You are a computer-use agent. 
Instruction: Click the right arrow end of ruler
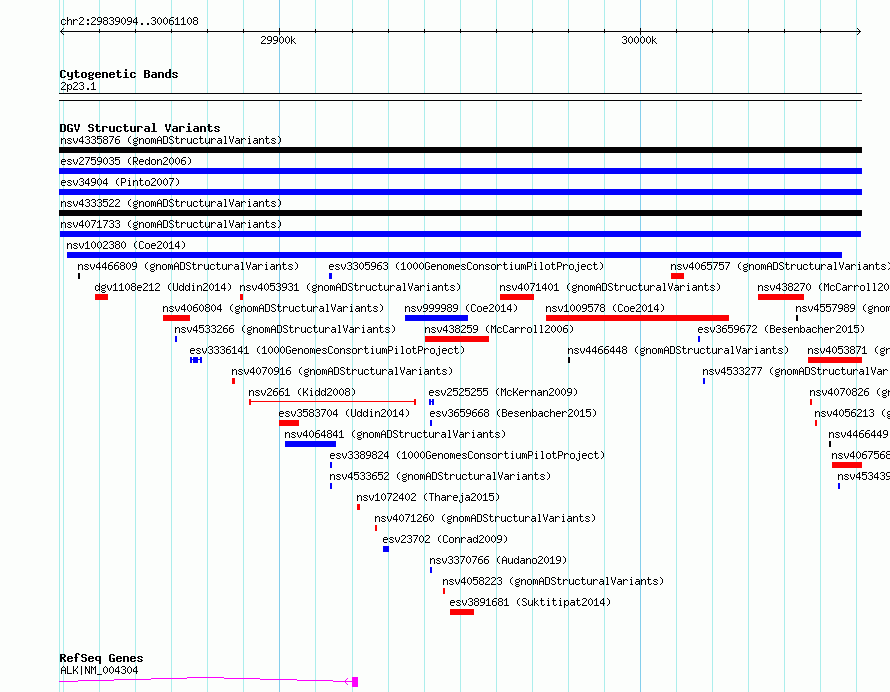point(858,32)
